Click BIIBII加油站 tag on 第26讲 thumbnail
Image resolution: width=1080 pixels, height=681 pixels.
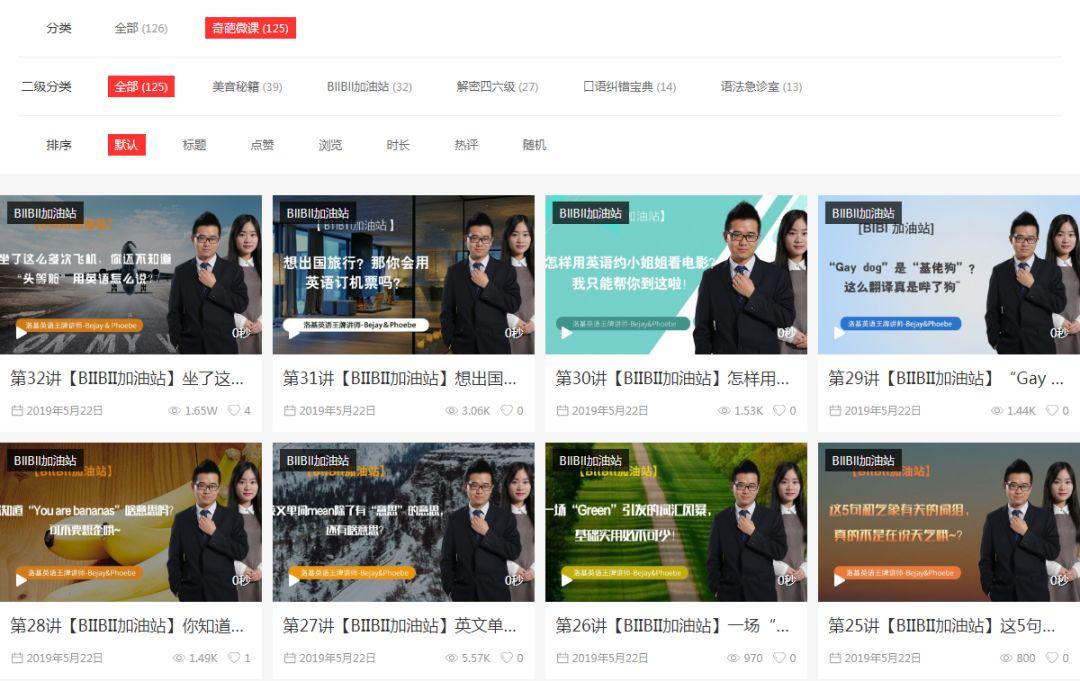(590, 461)
